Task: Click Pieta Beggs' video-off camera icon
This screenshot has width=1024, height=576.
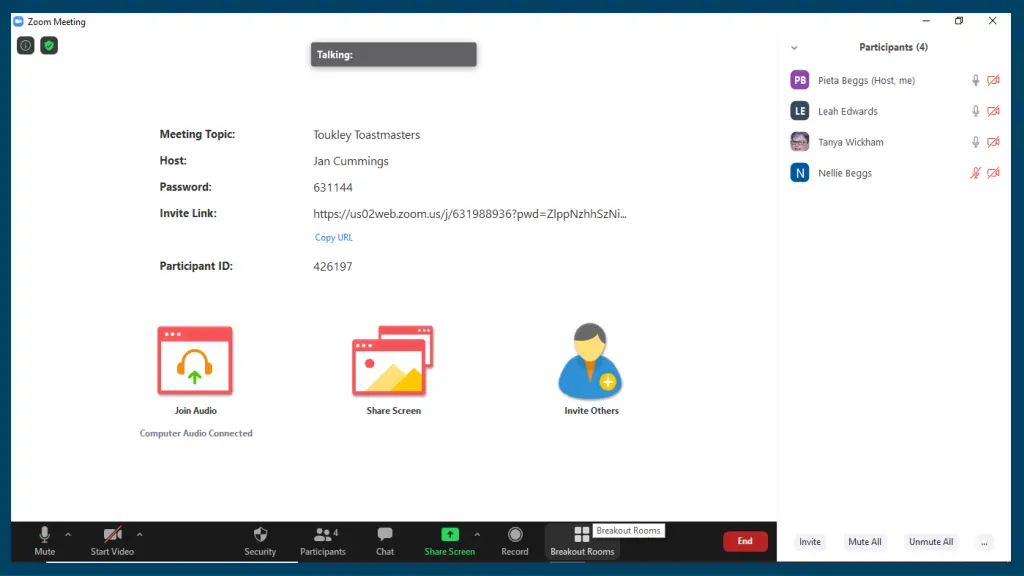Action: coord(993,80)
